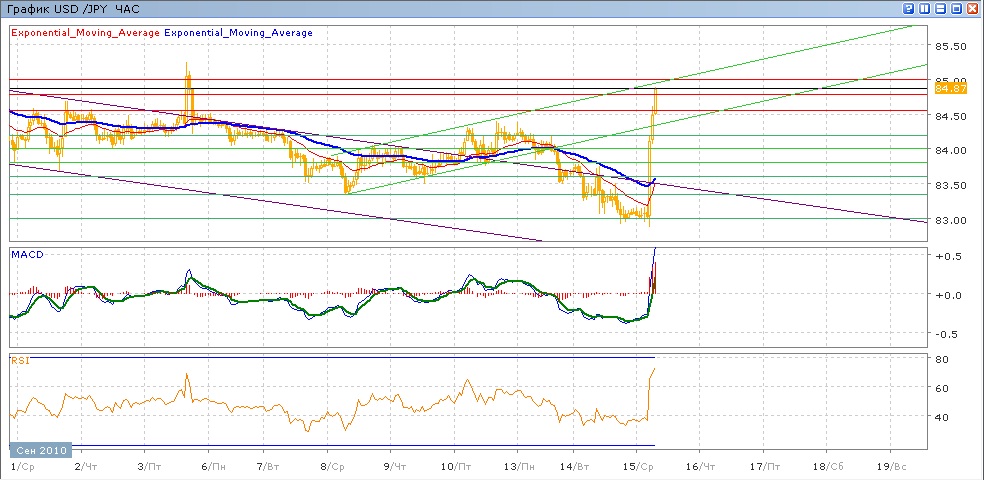Click the current price tag 84.87

pyautogui.click(x=949, y=89)
